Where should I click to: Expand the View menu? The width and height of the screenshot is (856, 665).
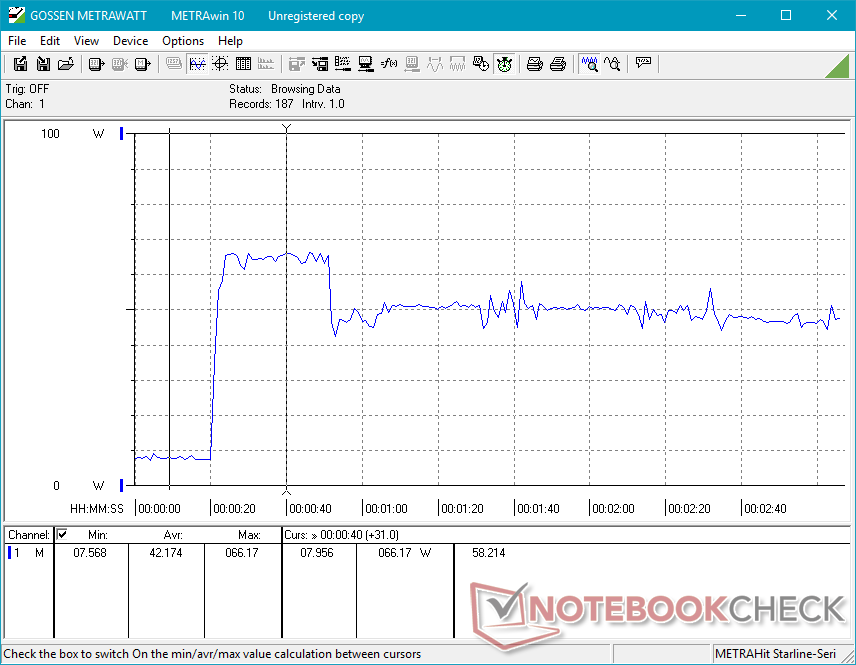86,41
